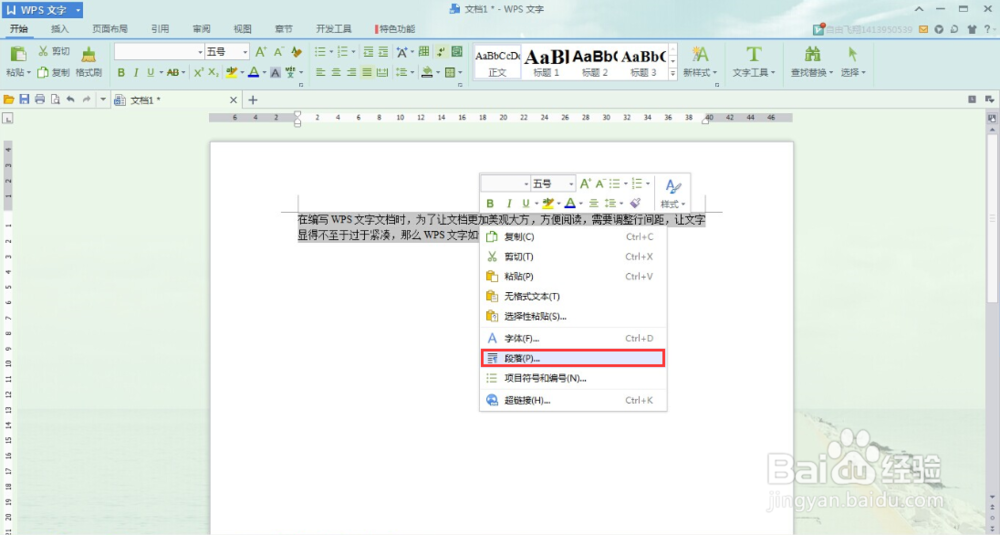Add new document tab with plus icon
The image size is (1000, 535).
pyautogui.click(x=253, y=99)
